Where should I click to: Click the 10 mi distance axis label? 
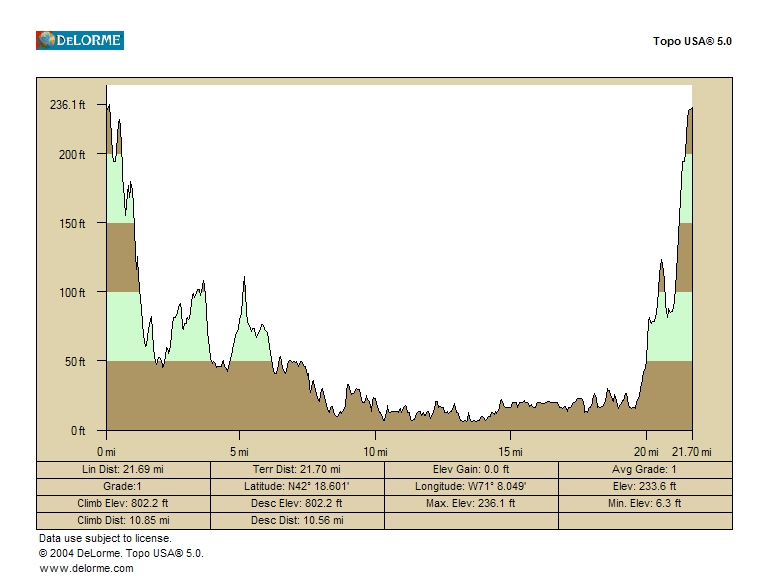(x=375, y=452)
